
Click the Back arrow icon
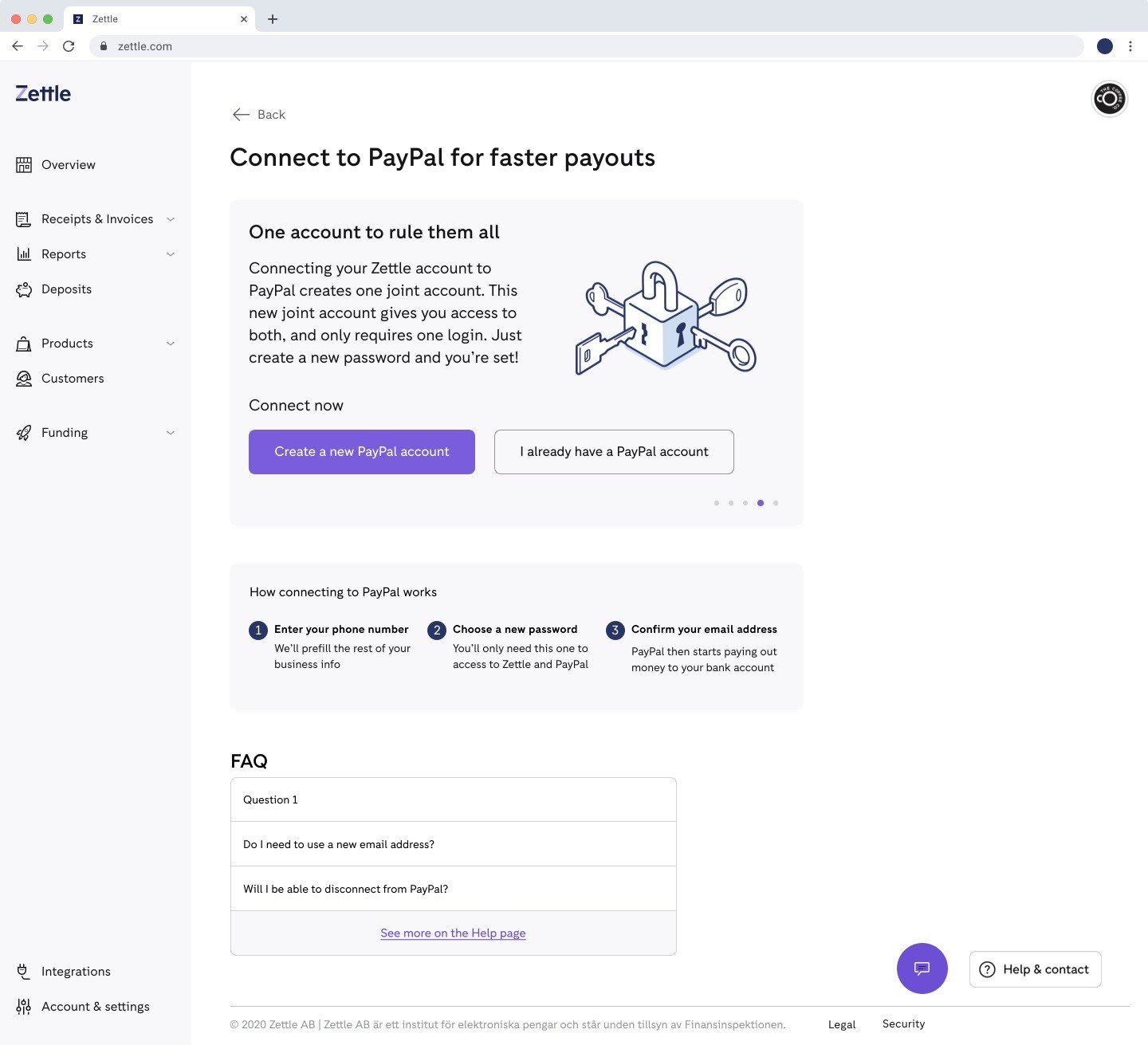click(241, 115)
